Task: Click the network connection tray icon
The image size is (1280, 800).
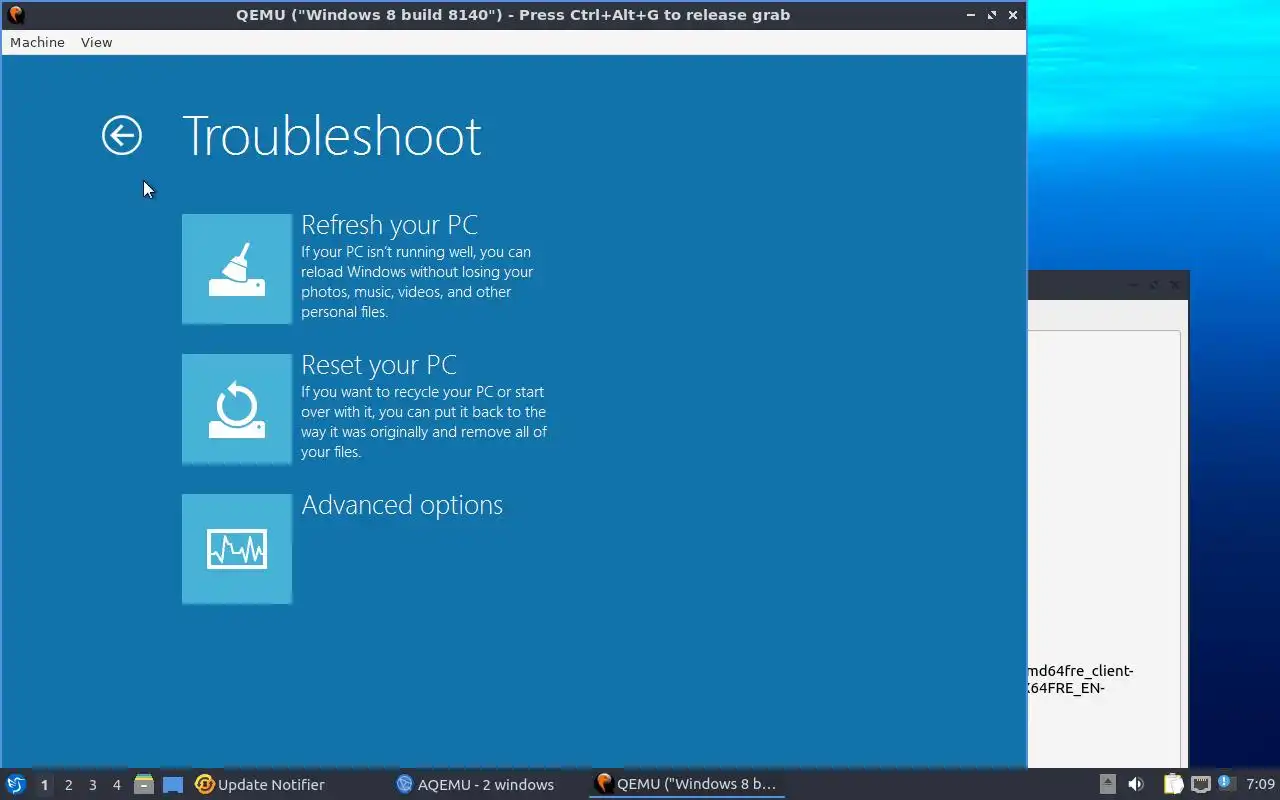Action: pyautogui.click(x=1200, y=785)
